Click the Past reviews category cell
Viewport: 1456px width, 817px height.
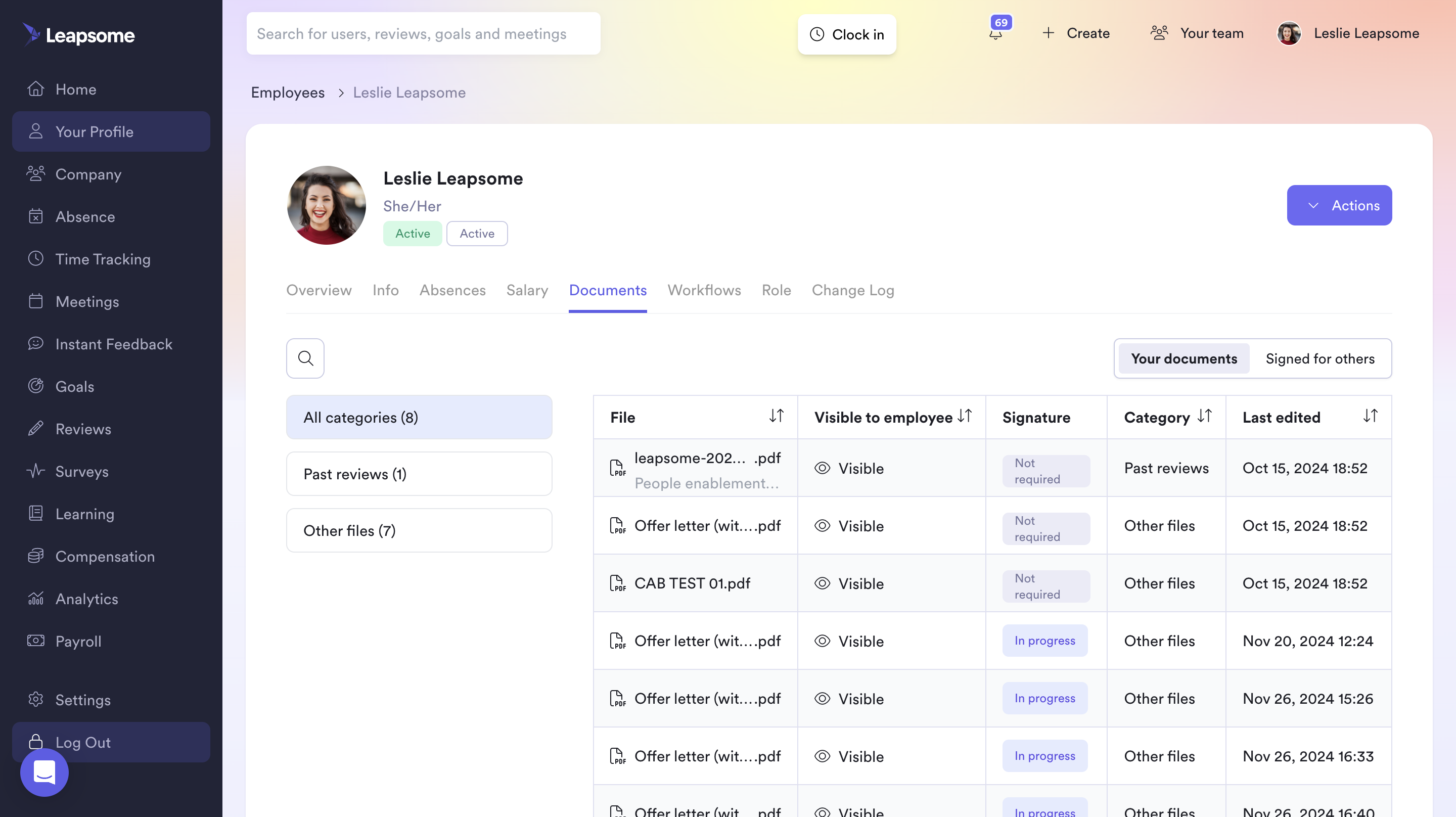point(1166,468)
